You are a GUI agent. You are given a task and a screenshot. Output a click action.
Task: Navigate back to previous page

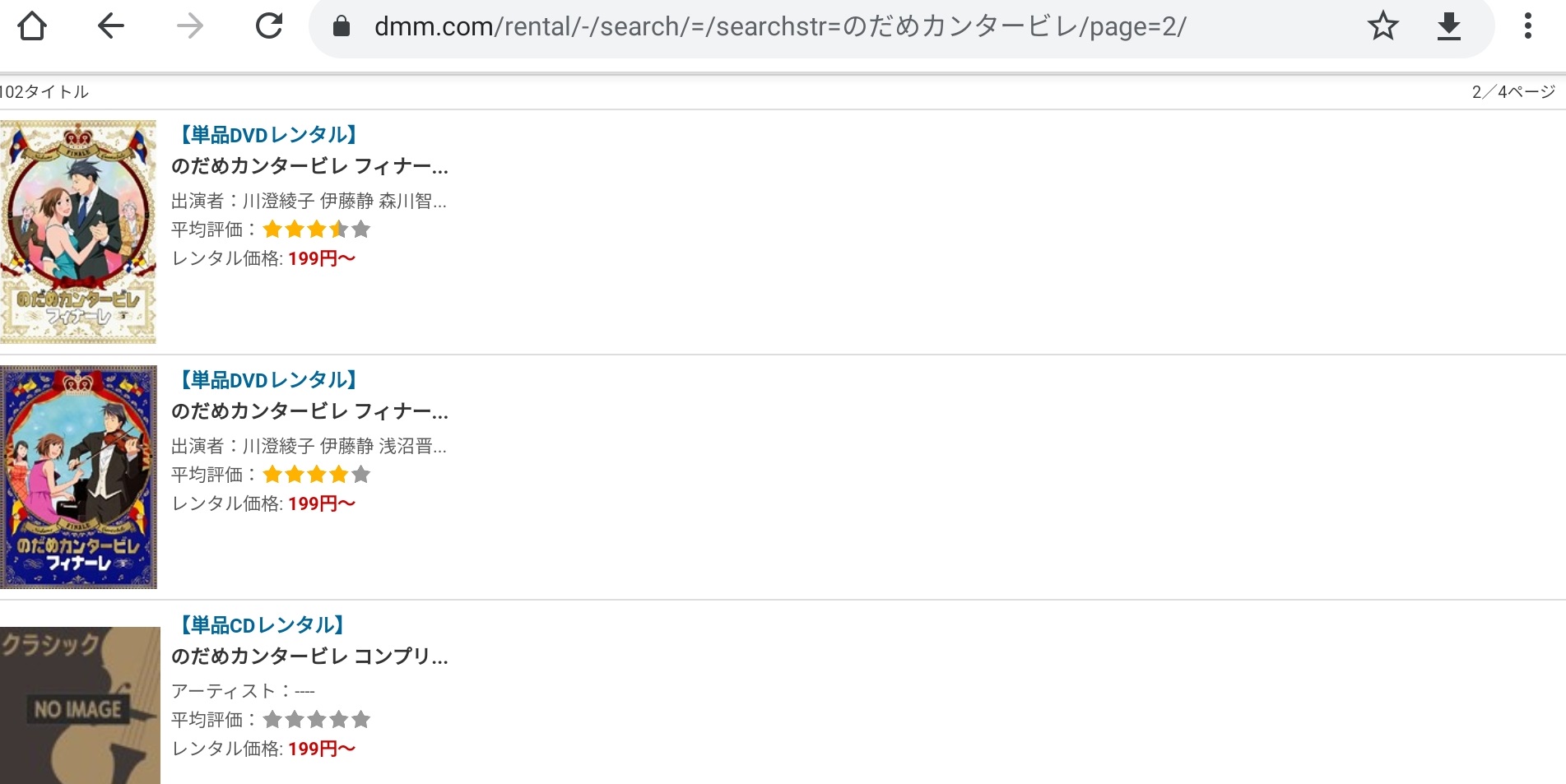point(111,26)
